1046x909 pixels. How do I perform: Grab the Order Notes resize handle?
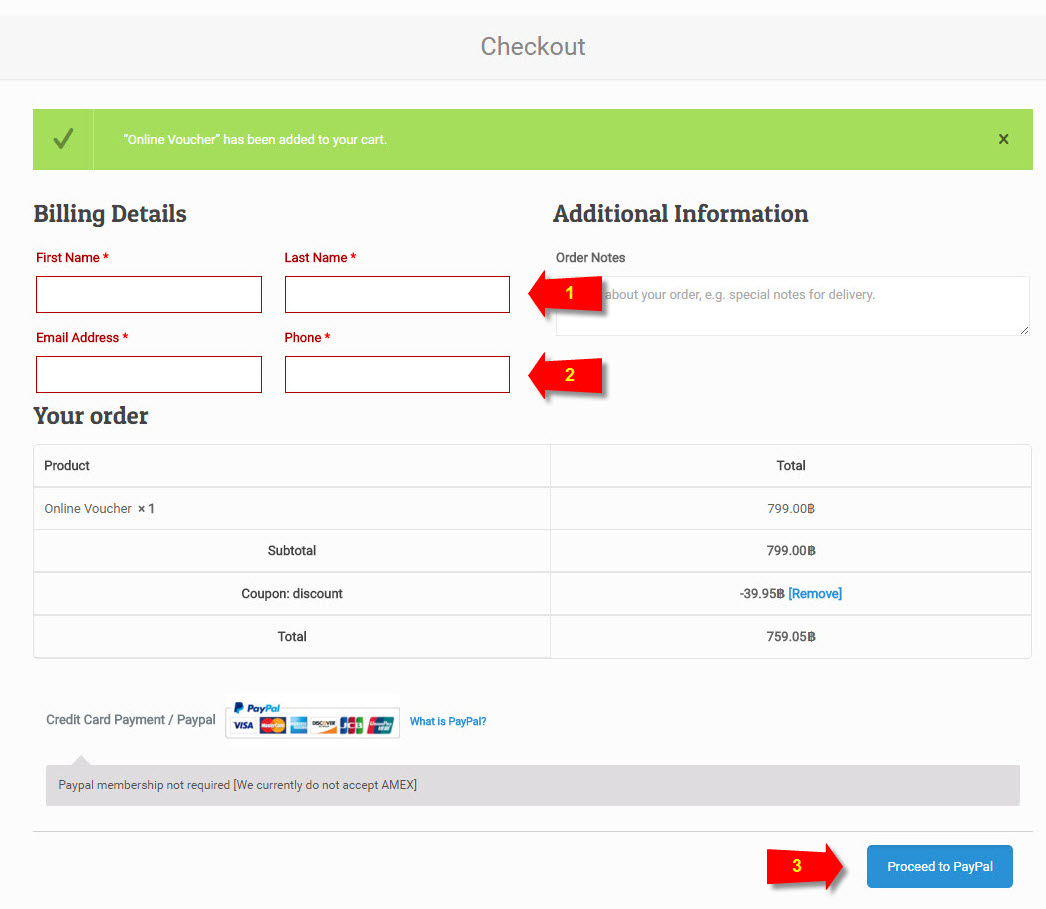pyautogui.click(x=1023, y=329)
